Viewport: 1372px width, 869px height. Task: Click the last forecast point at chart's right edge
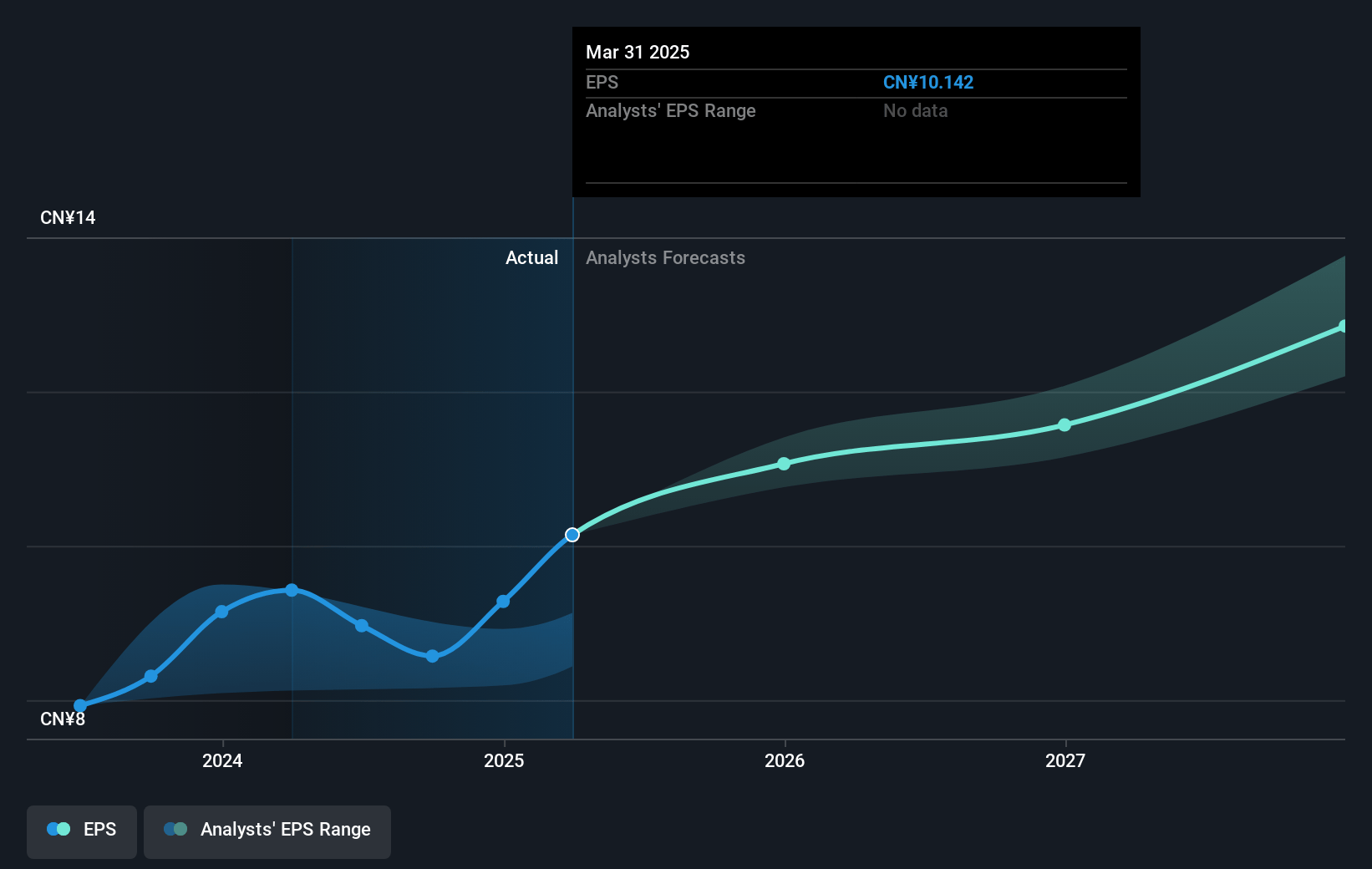1343,327
